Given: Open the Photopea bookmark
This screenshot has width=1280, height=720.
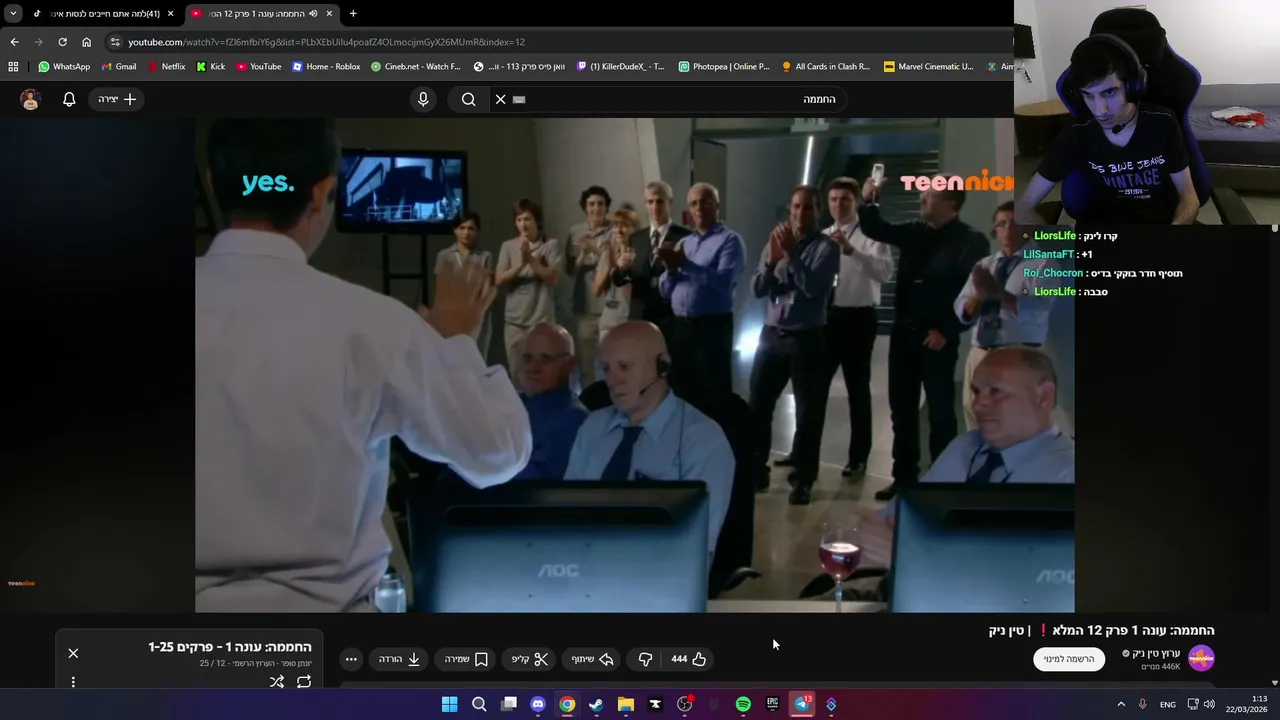Looking at the screenshot, I should pyautogui.click(x=724, y=67).
